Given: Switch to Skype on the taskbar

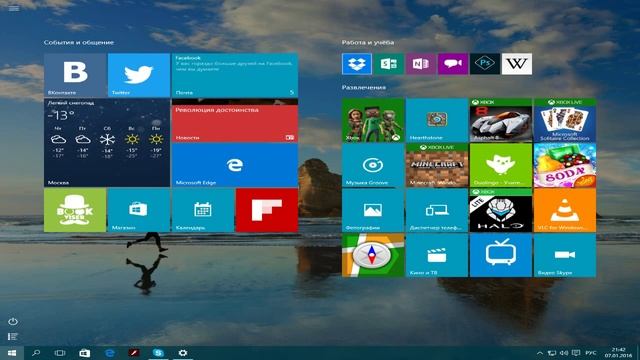Looking at the screenshot, I should (158, 353).
